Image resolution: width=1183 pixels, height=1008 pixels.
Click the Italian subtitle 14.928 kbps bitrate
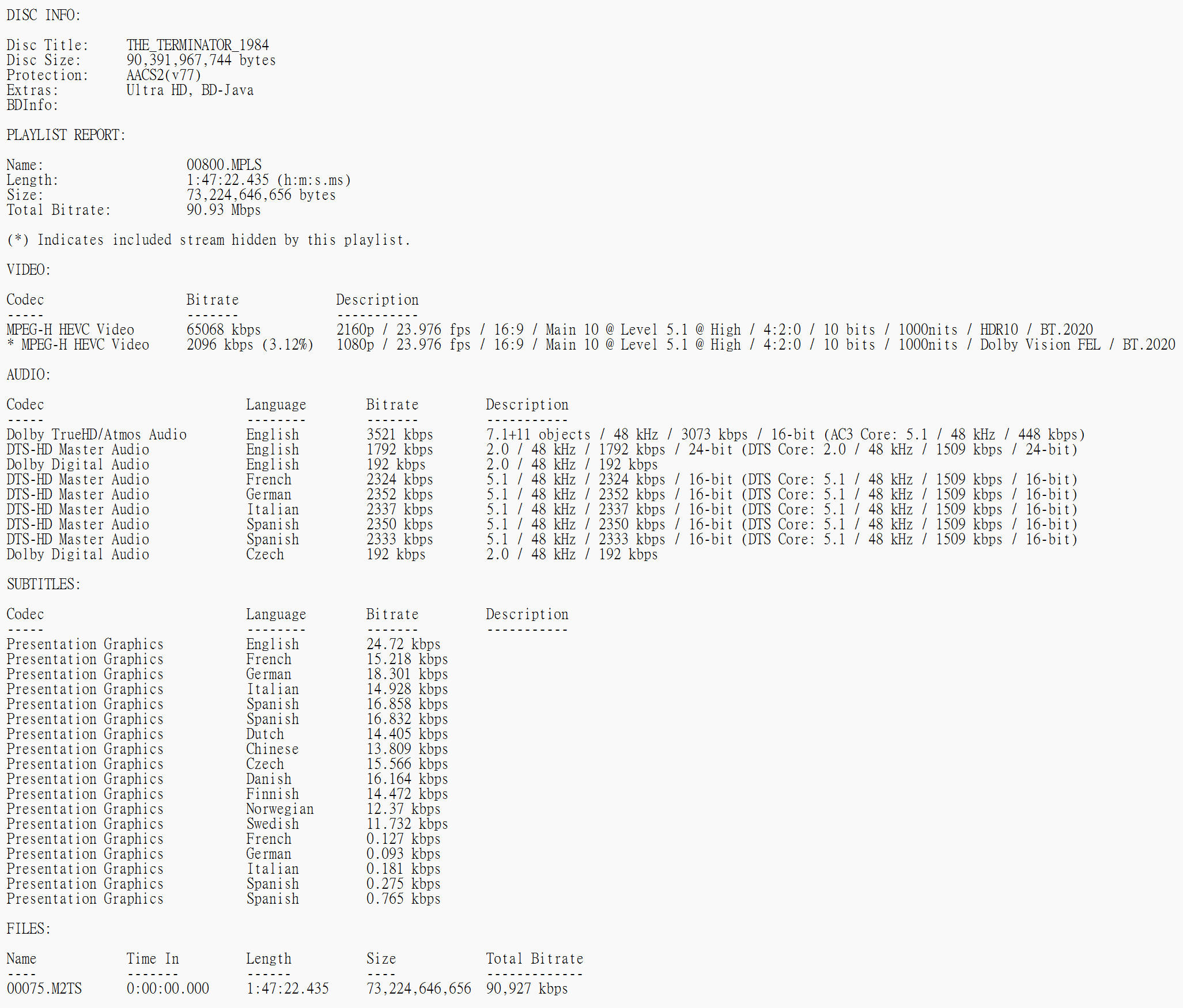pyautogui.click(x=407, y=689)
